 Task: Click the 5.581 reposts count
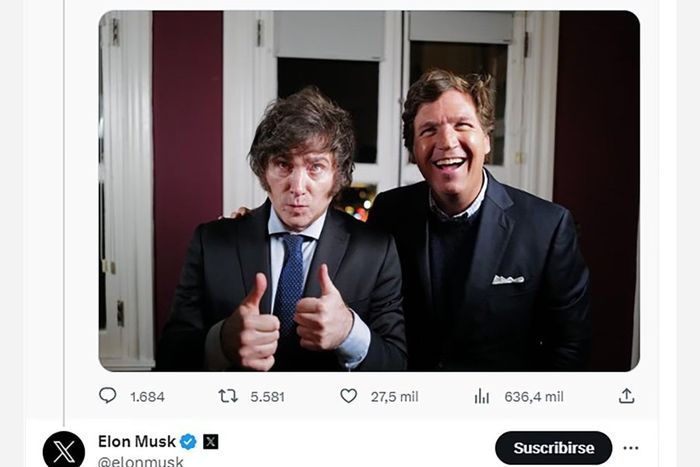[267, 397]
